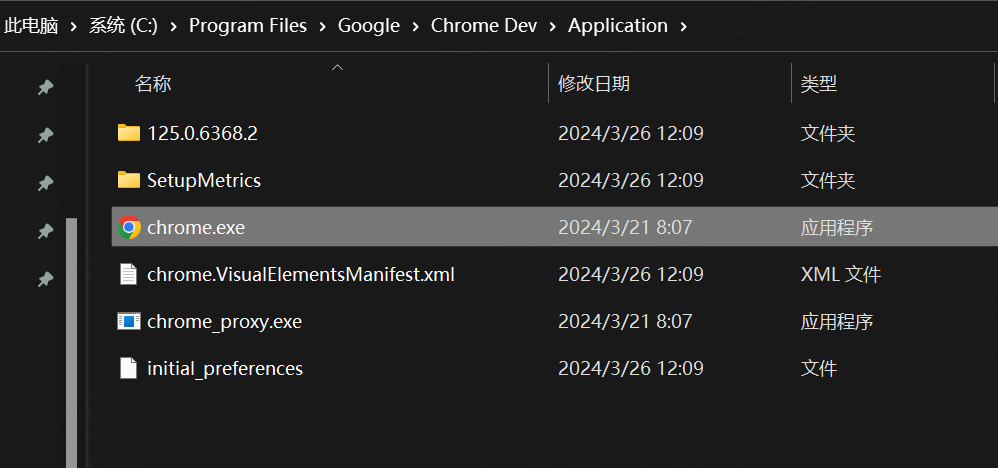Select the SetupMetrics folder name
The height and width of the screenshot is (468, 998).
204,180
